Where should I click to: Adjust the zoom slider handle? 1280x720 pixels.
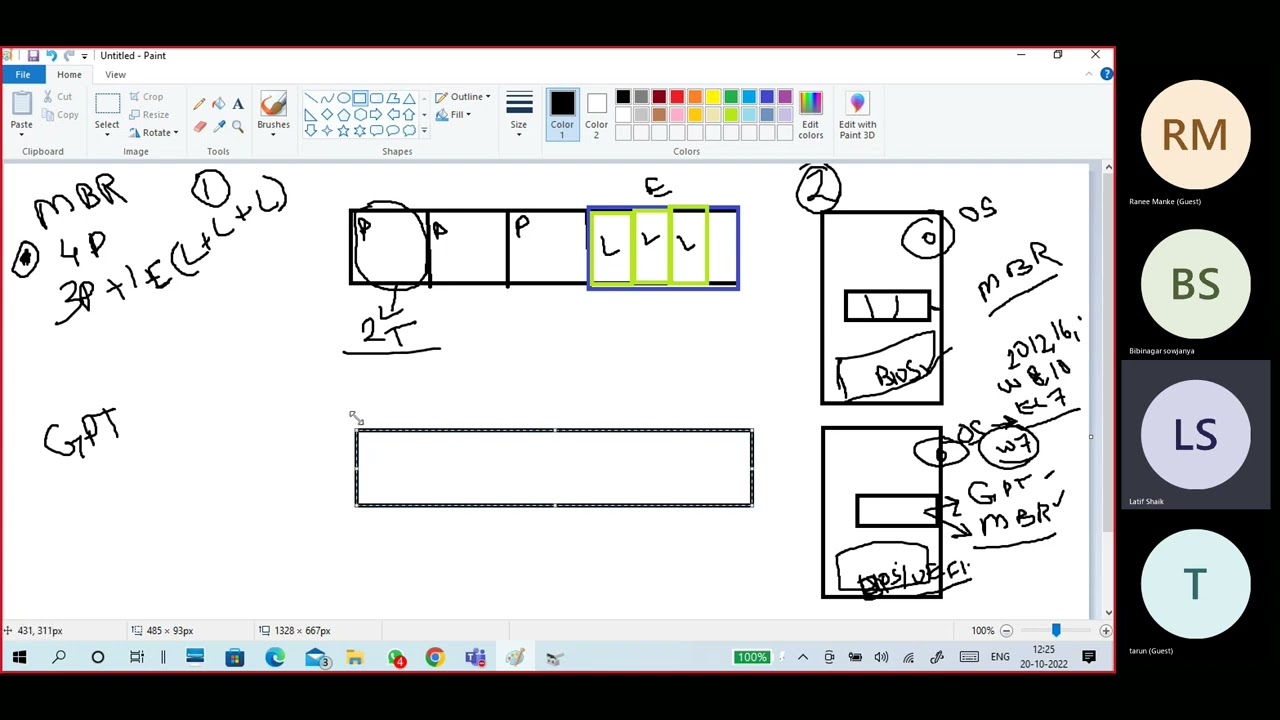tap(1055, 630)
